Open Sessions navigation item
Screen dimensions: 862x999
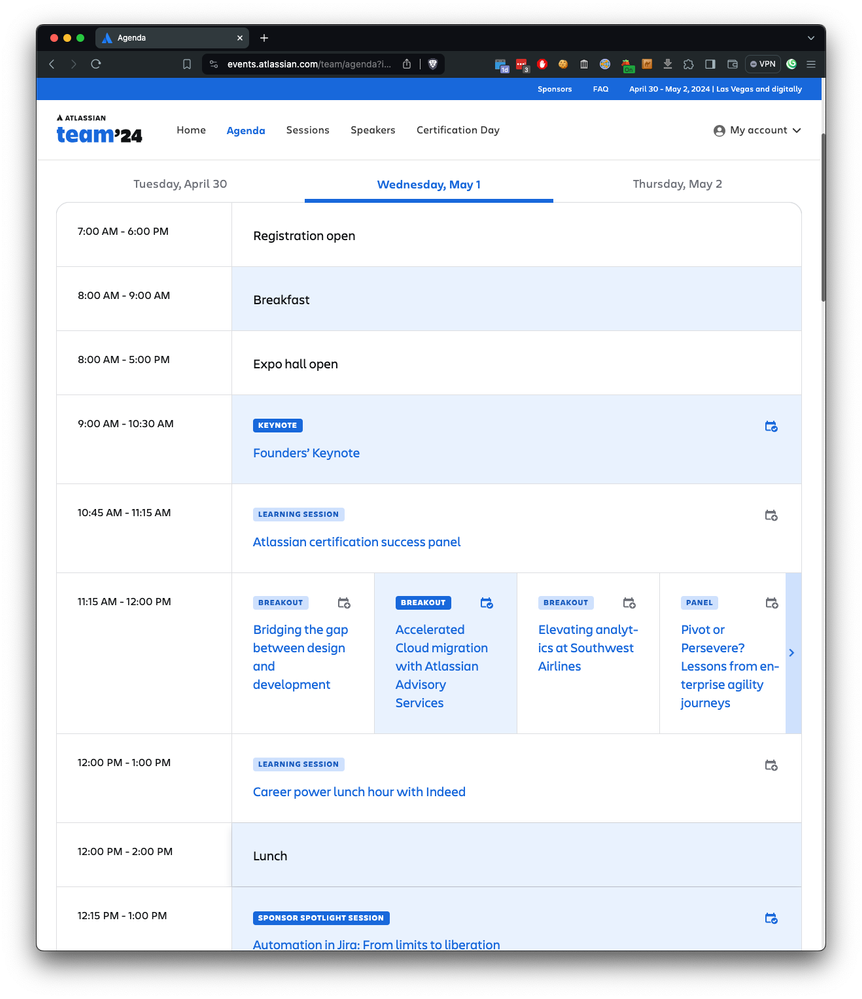[x=308, y=130]
